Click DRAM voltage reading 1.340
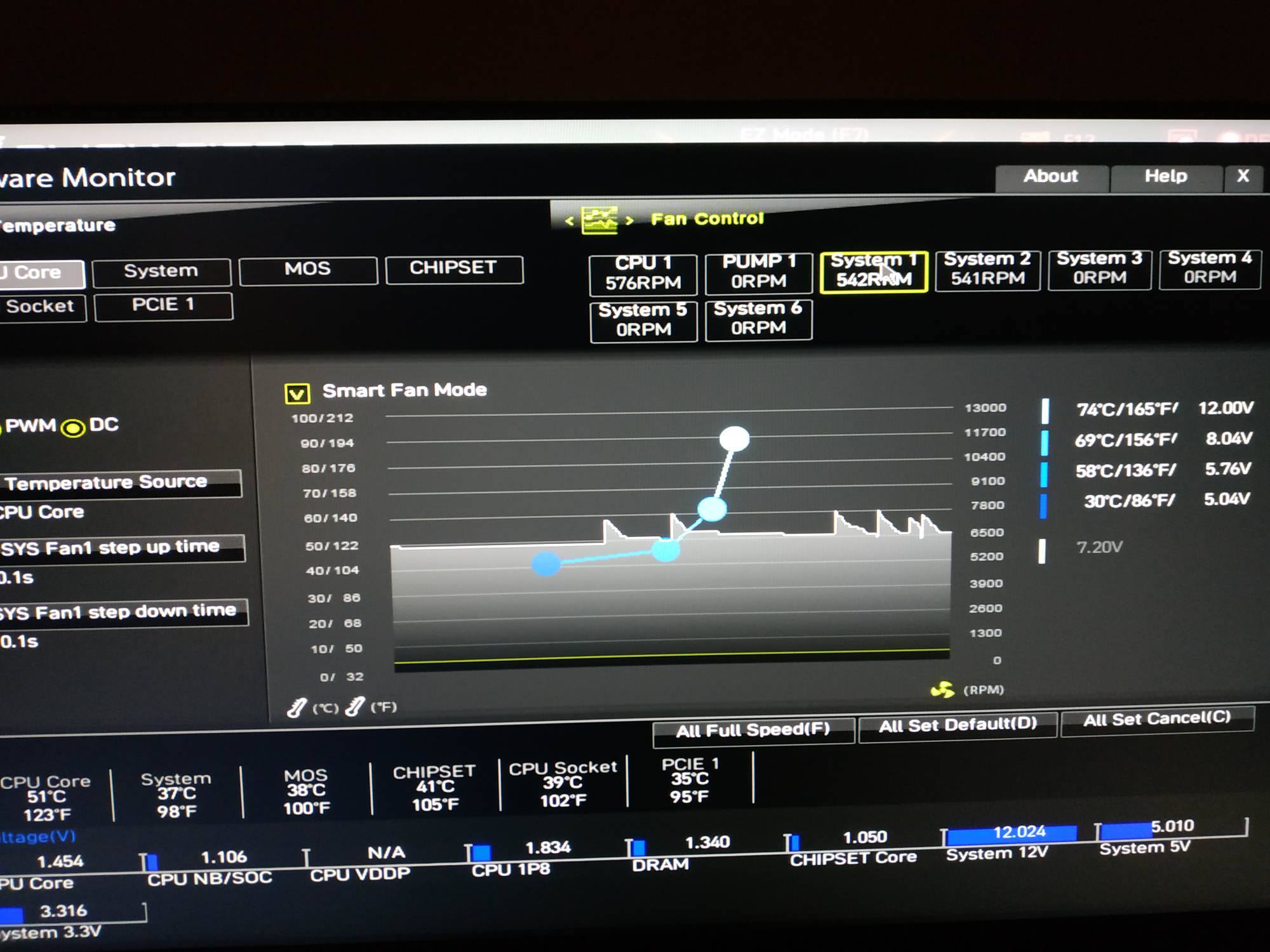The height and width of the screenshot is (952, 1270). (x=707, y=843)
